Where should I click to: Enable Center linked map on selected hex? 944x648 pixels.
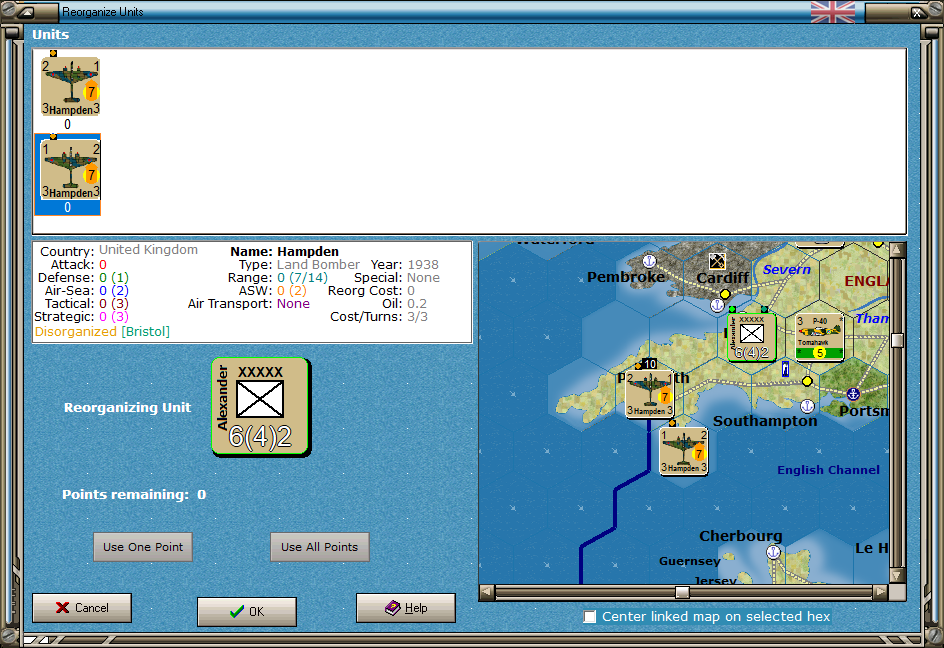coord(590,617)
